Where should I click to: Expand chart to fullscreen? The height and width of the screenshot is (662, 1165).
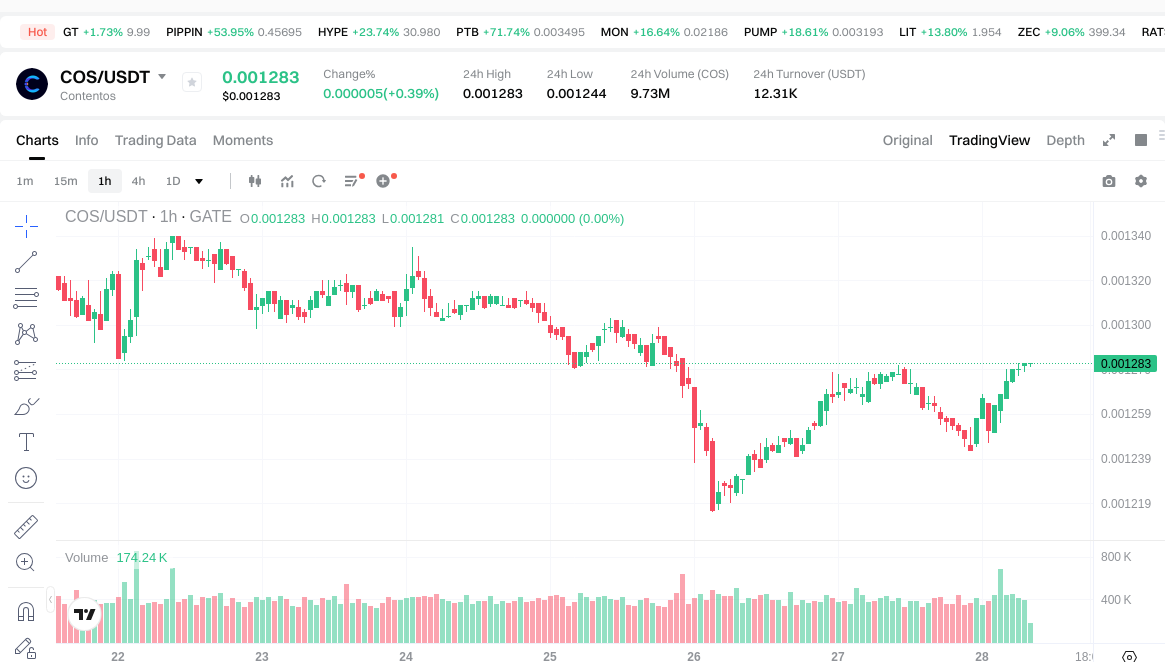click(1108, 140)
